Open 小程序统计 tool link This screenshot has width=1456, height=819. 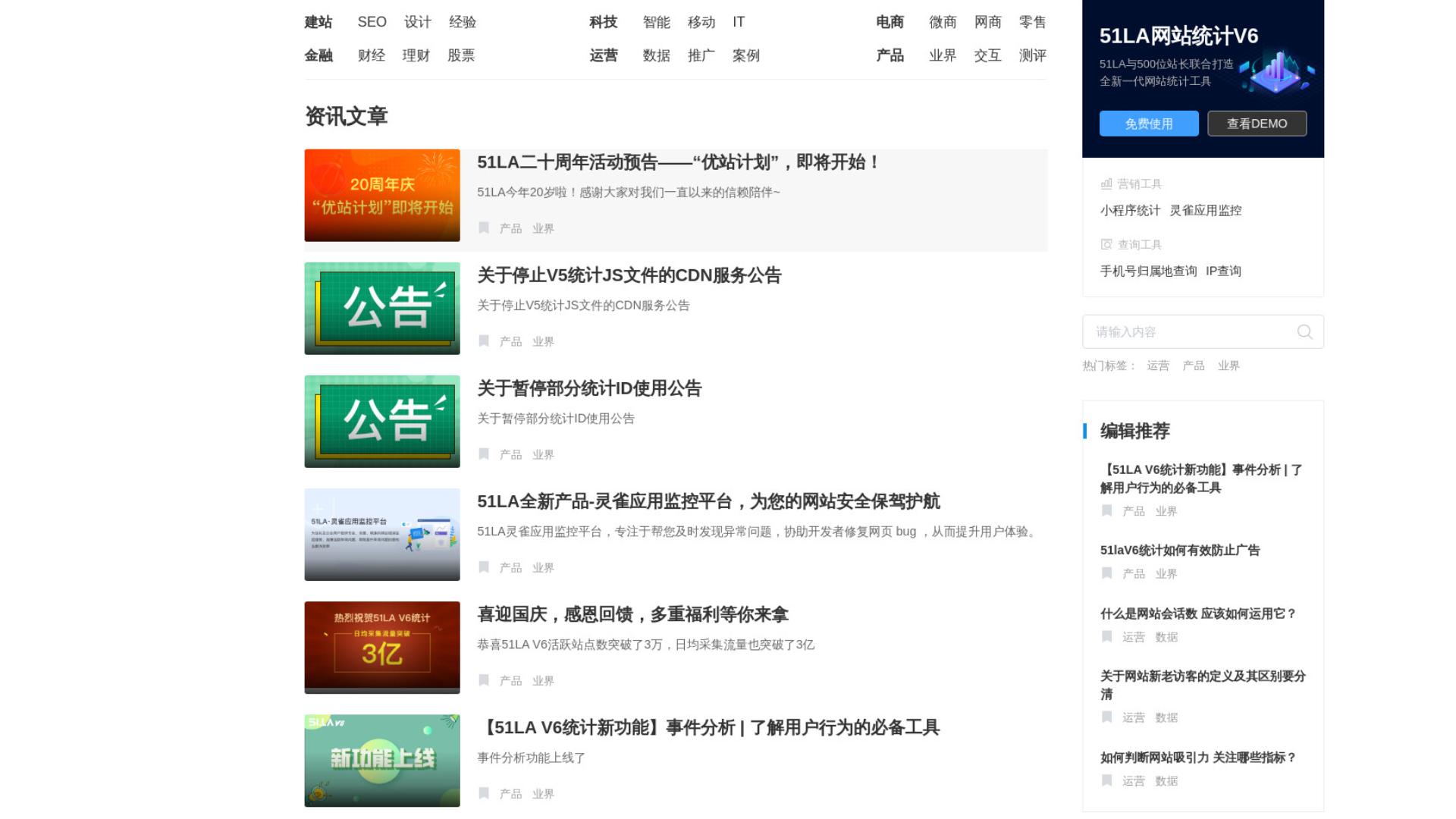[1130, 210]
